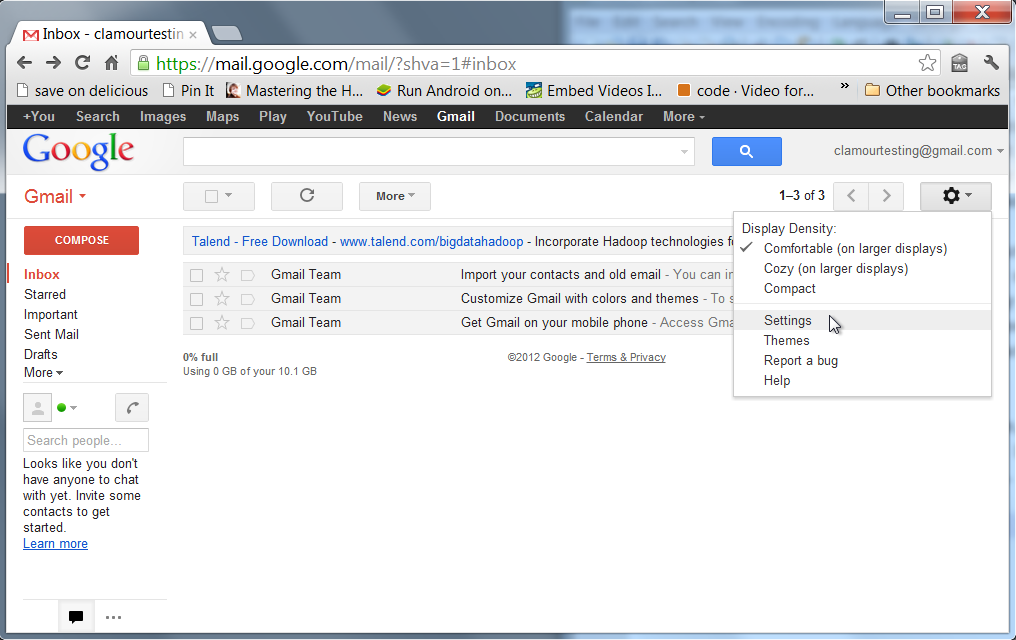Go to the browser home page icon
This screenshot has height=640, width=1016.
click(111, 63)
